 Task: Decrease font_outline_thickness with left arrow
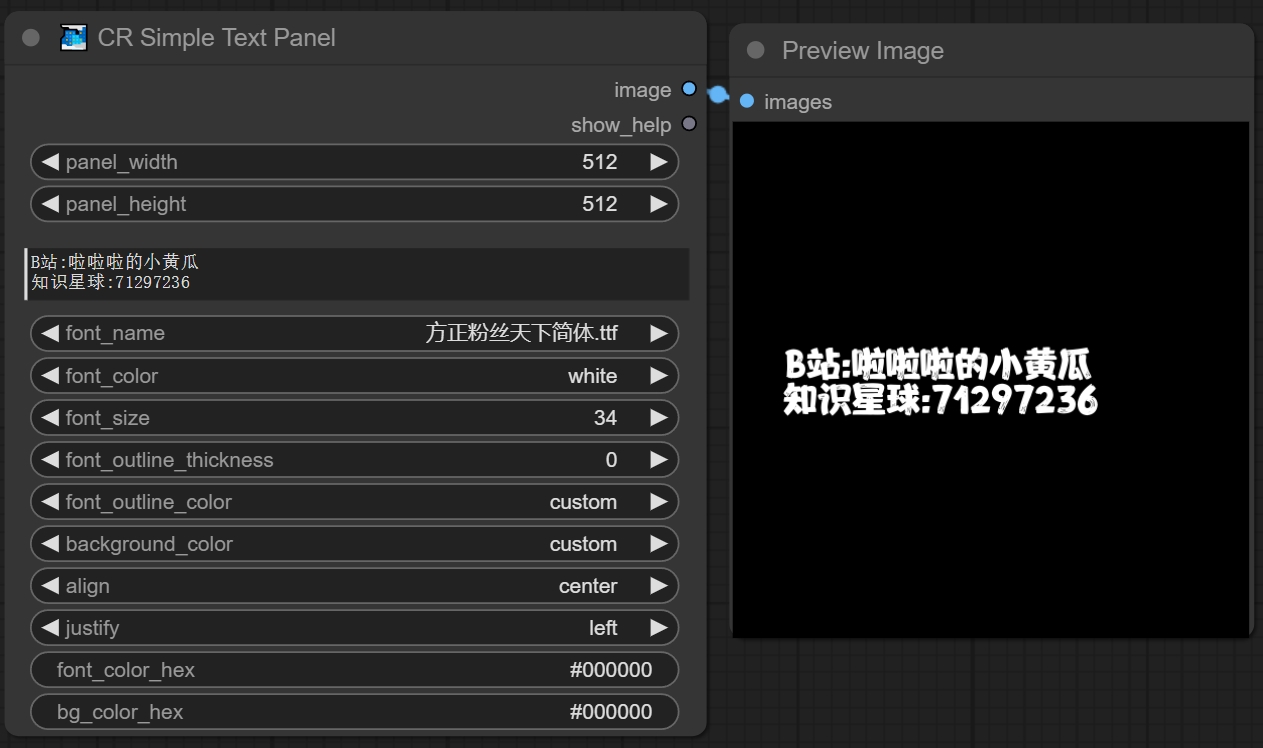coord(50,460)
